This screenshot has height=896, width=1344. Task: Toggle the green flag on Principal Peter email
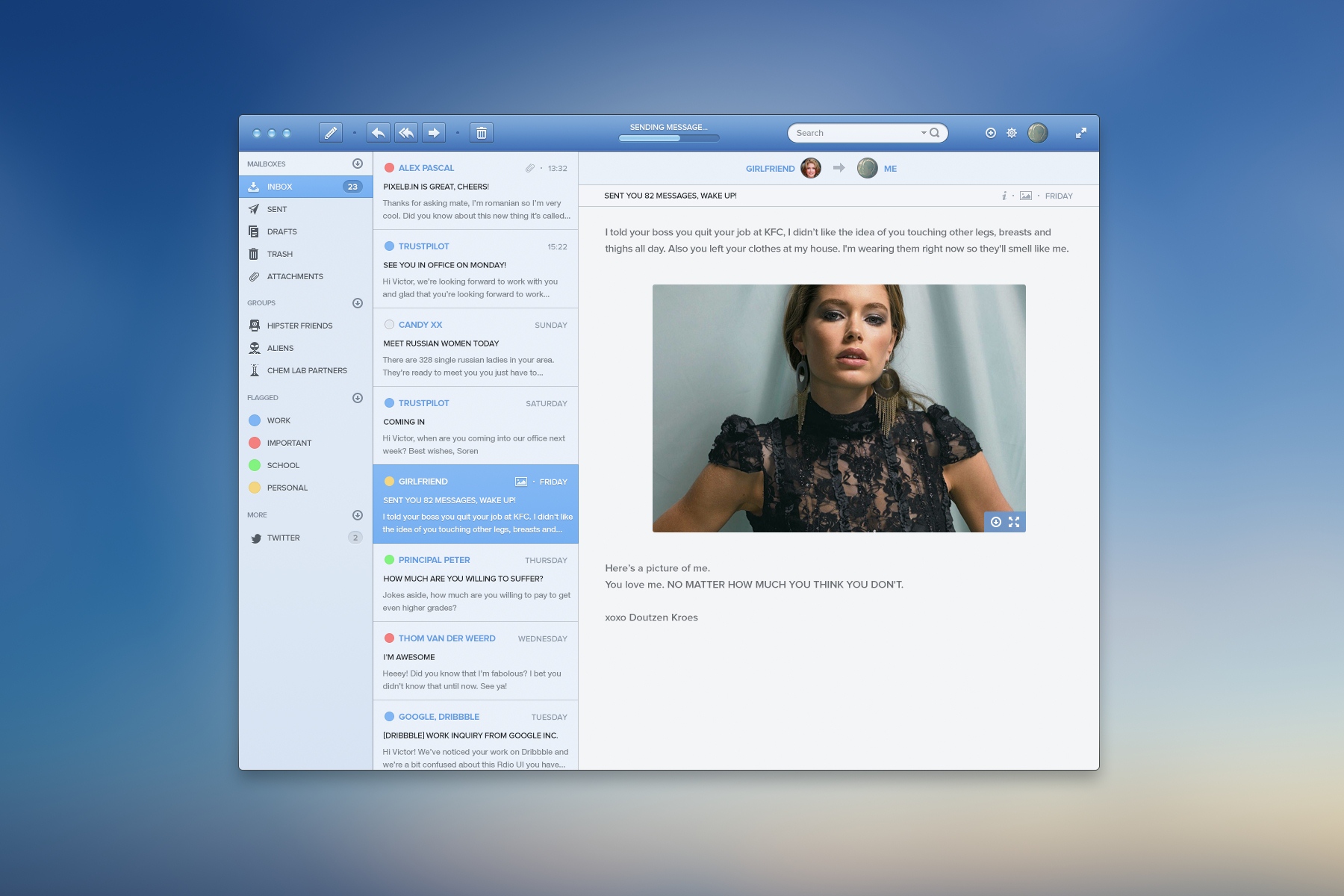click(x=389, y=560)
